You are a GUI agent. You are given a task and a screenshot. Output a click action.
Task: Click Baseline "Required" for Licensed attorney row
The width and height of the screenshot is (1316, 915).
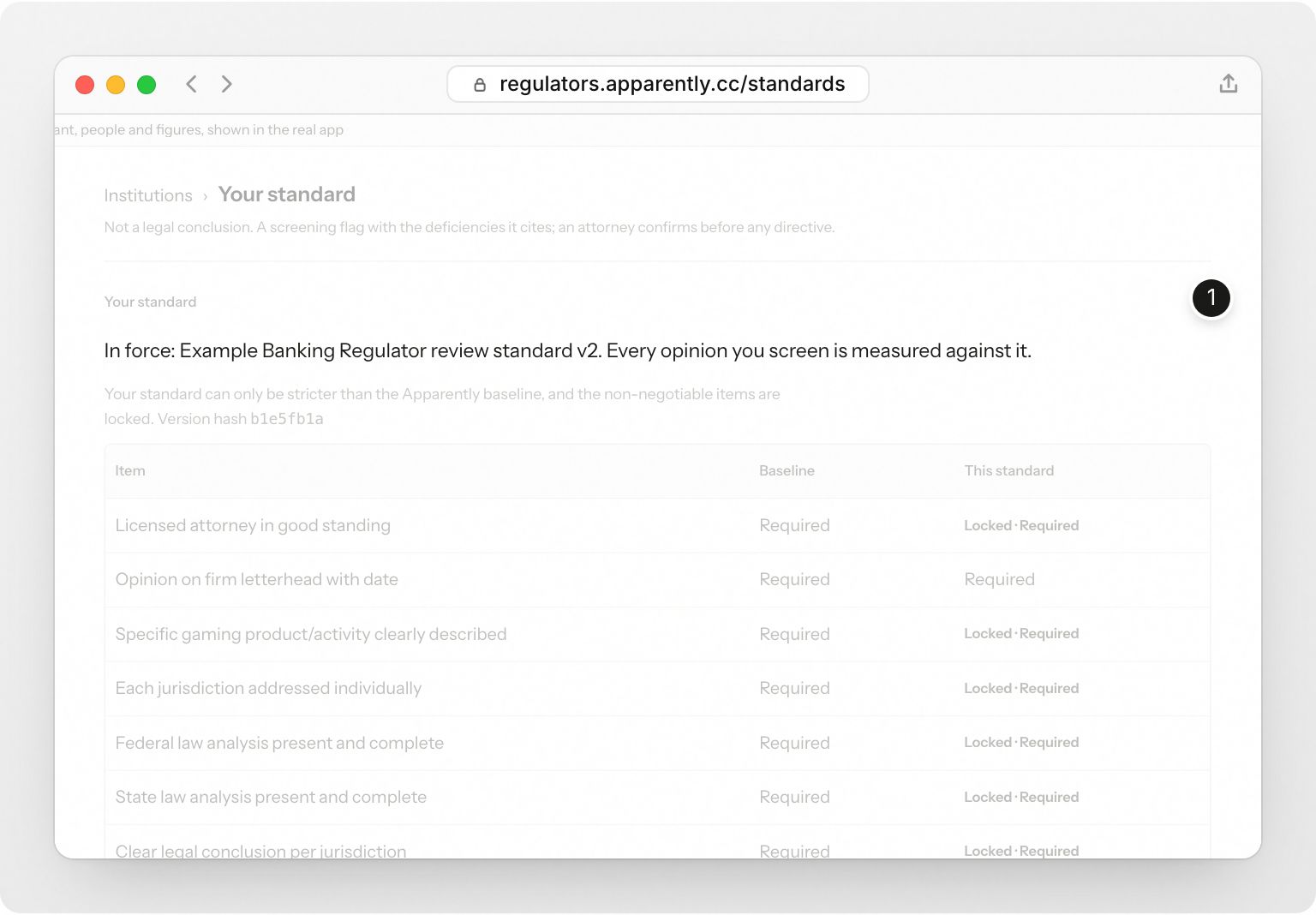[x=794, y=525]
